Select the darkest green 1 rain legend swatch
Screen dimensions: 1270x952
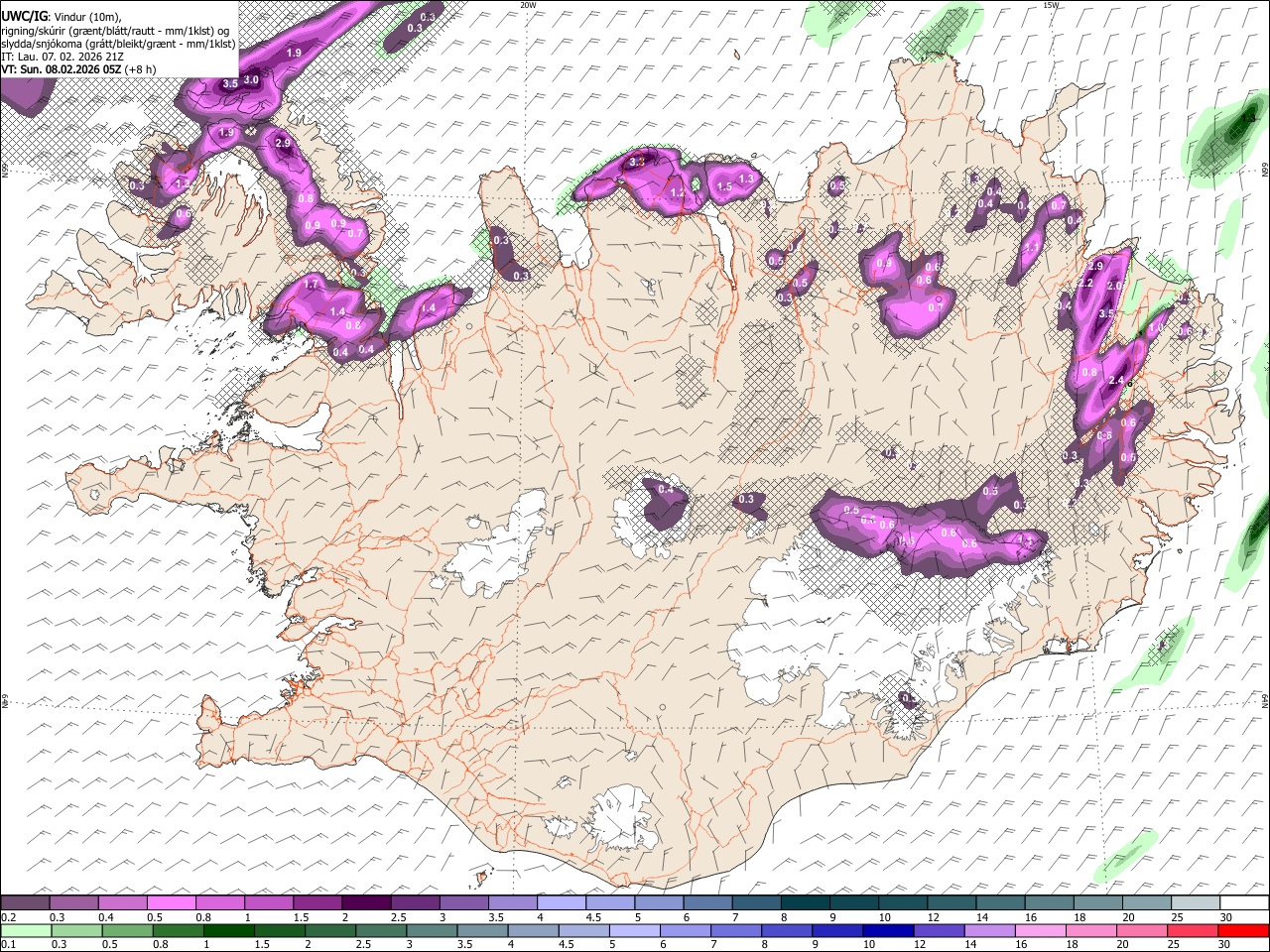tap(228, 931)
